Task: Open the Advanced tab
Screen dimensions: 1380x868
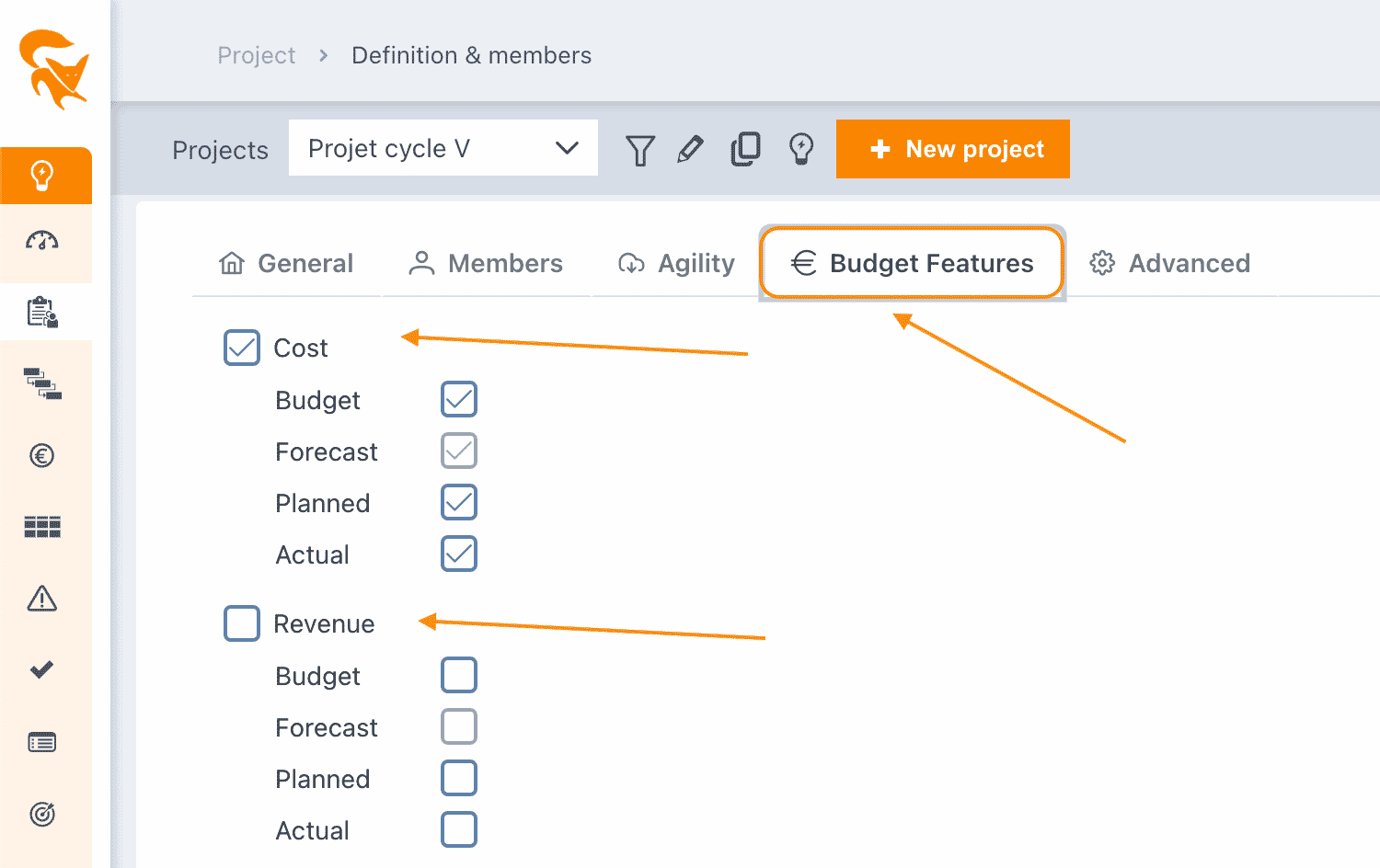Action: coord(1169,264)
